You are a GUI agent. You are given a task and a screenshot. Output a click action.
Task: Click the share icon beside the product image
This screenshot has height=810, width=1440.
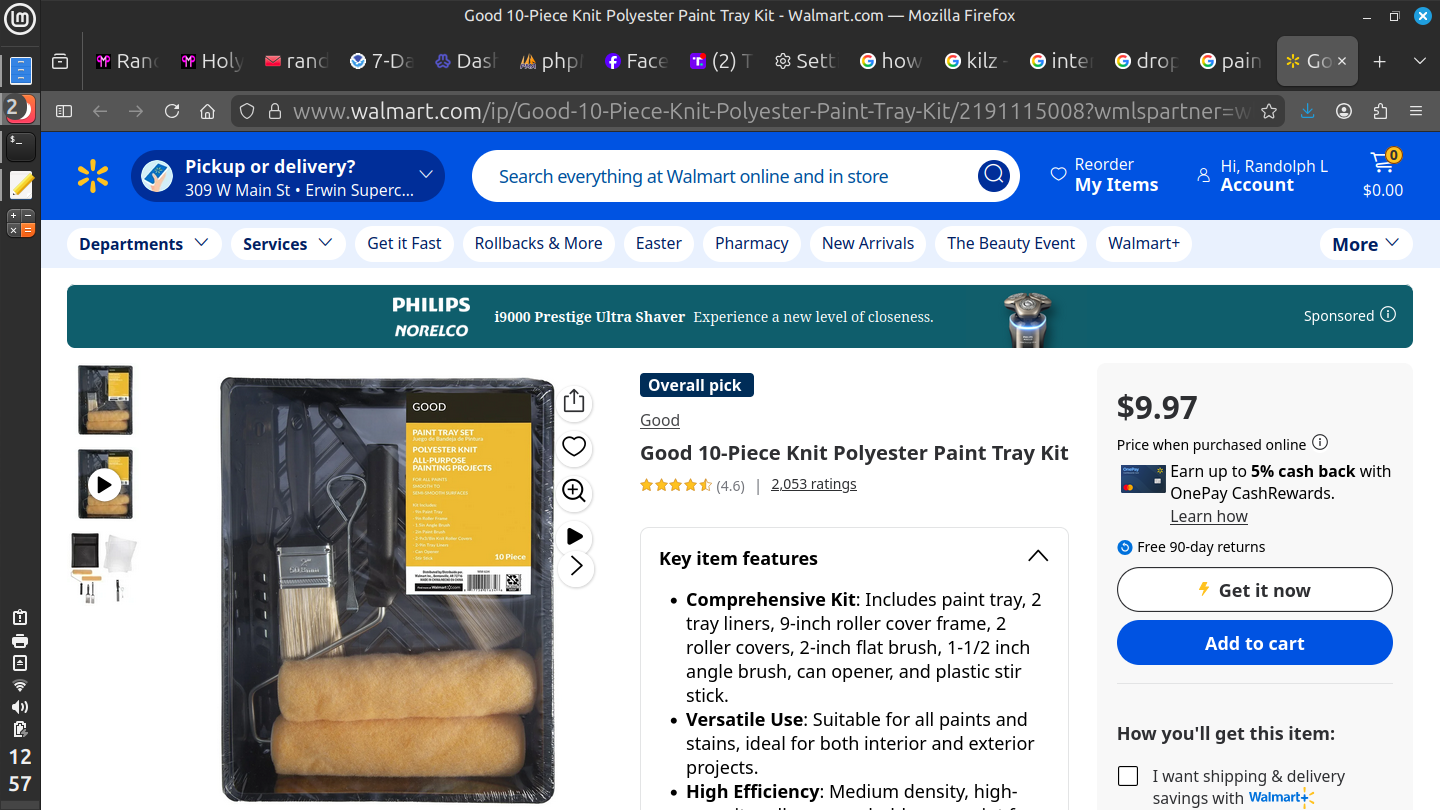pyautogui.click(x=574, y=401)
